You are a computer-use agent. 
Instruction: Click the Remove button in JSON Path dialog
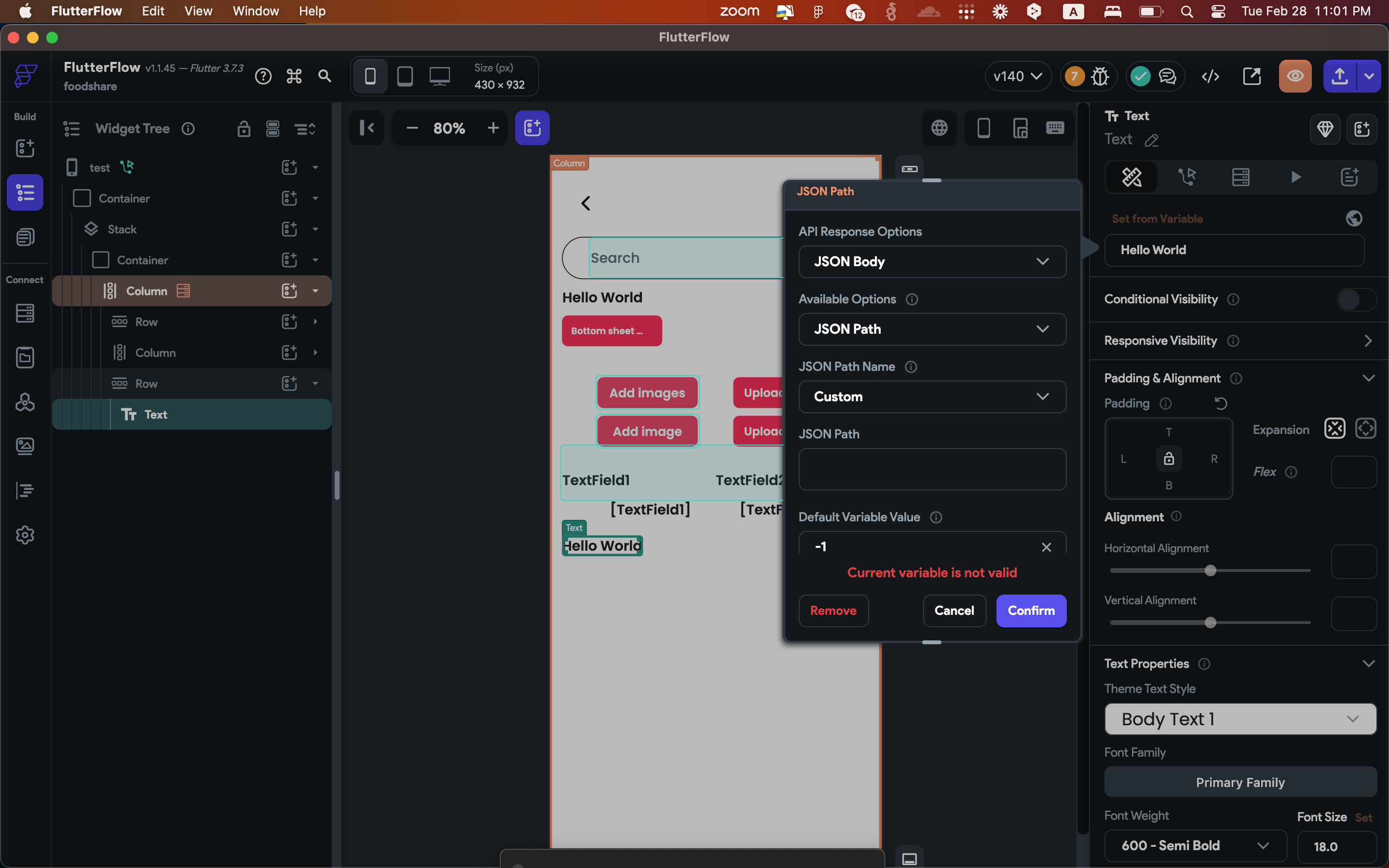pos(833,611)
